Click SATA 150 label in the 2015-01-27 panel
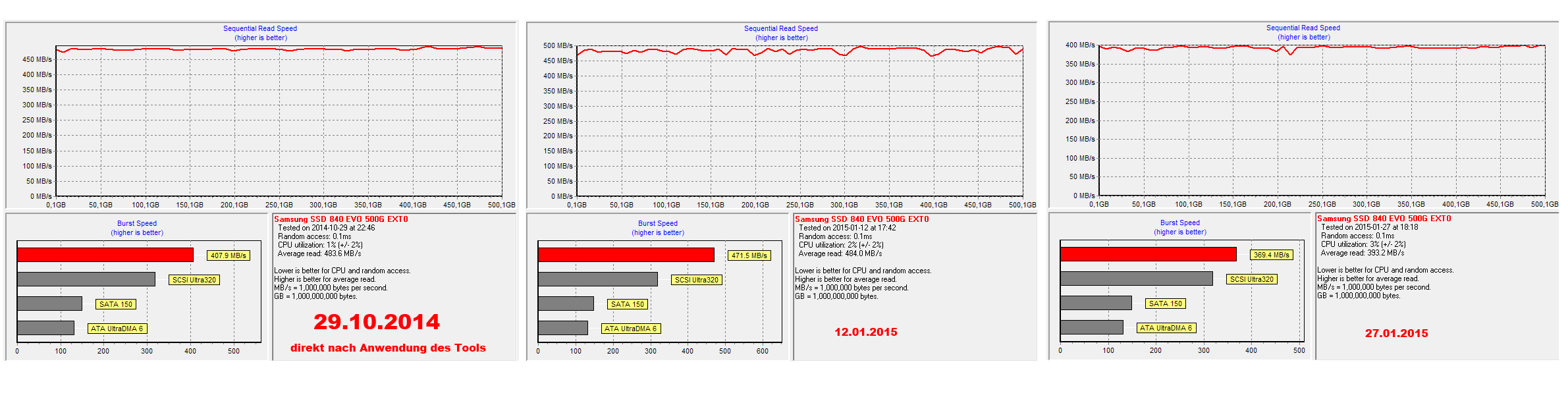 (1166, 304)
